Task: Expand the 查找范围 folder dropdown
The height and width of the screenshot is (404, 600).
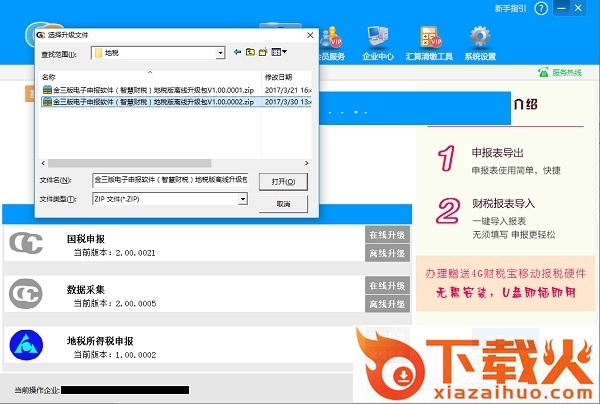Action: pos(220,53)
